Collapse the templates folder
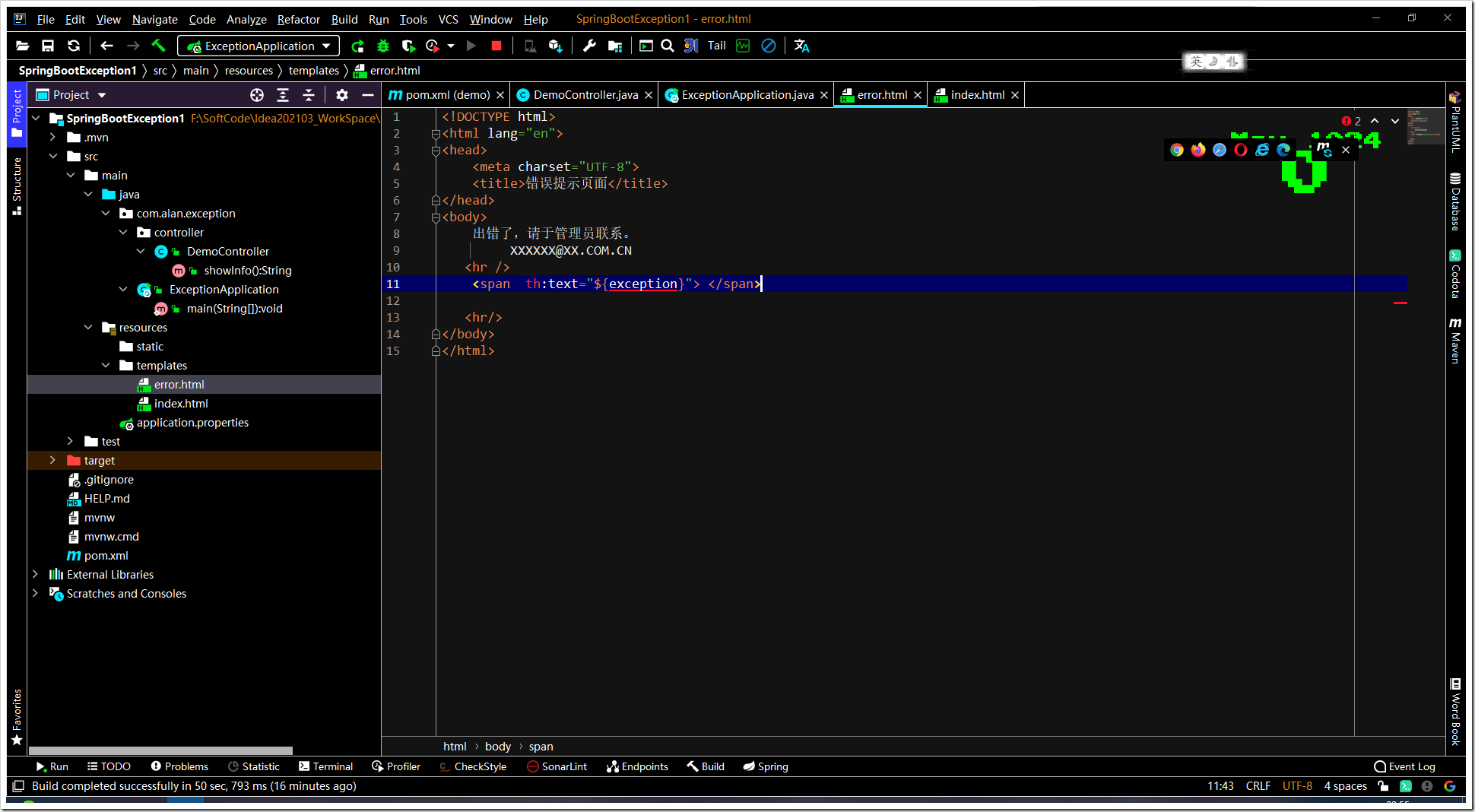 [106, 365]
